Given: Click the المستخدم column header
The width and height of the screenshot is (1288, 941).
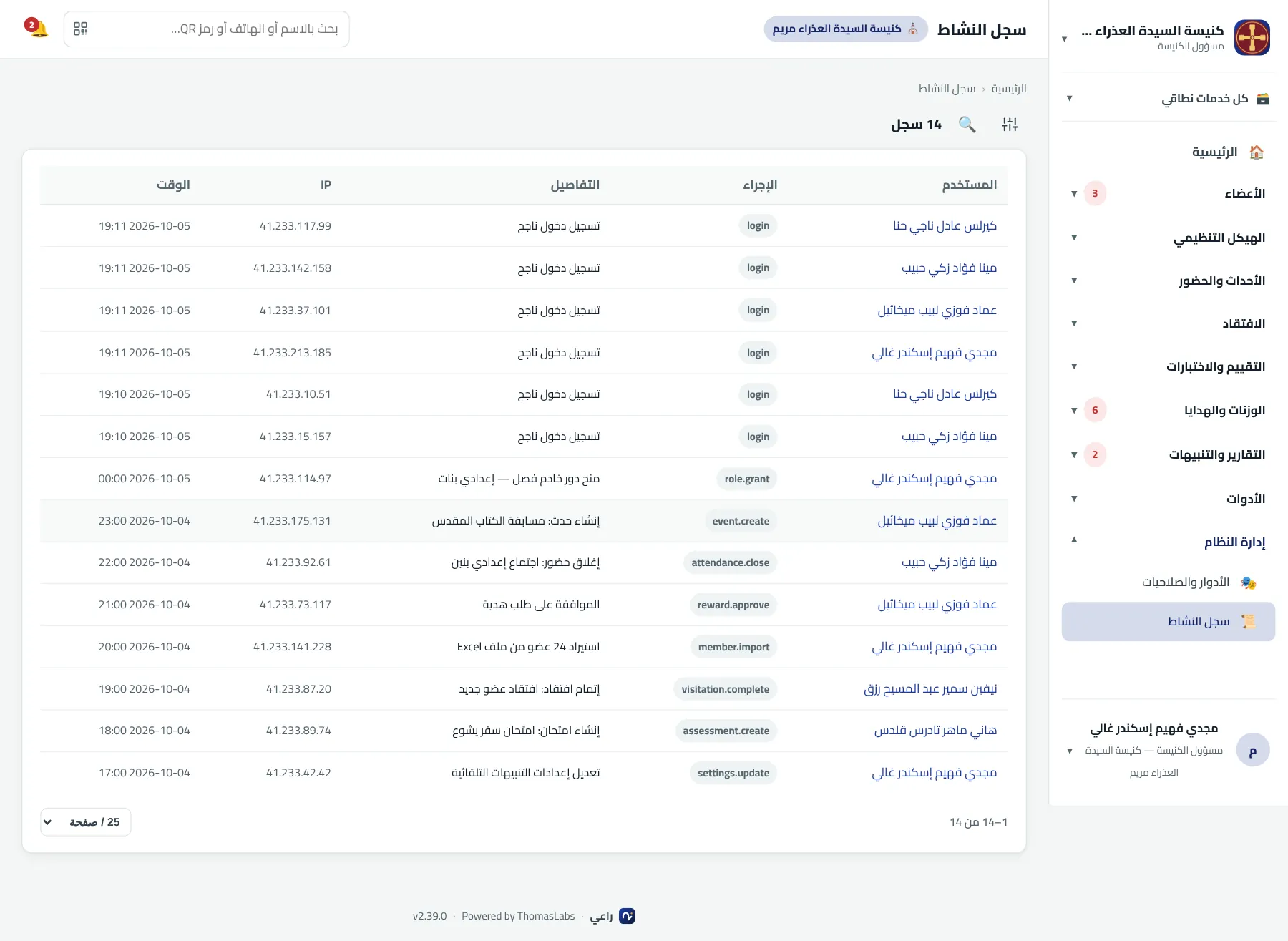Looking at the screenshot, I should (970, 185).
